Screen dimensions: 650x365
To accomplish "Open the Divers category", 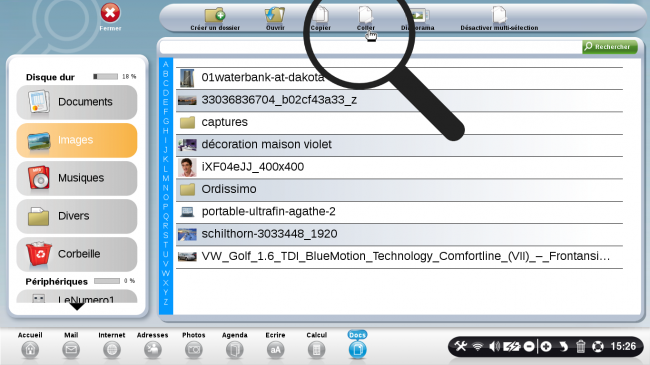I will coord(77,216).
